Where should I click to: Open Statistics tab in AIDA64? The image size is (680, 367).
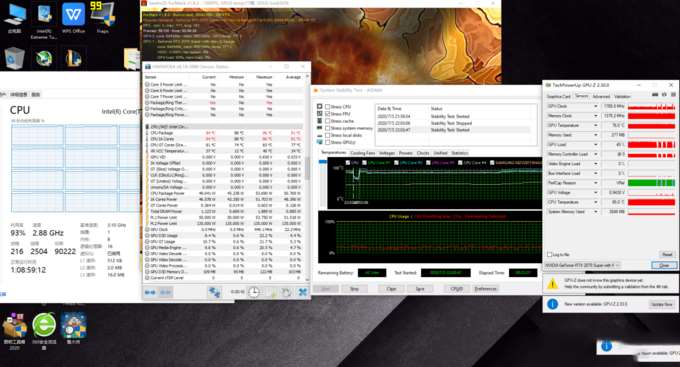pyautogui.click(x=460, y=153)
